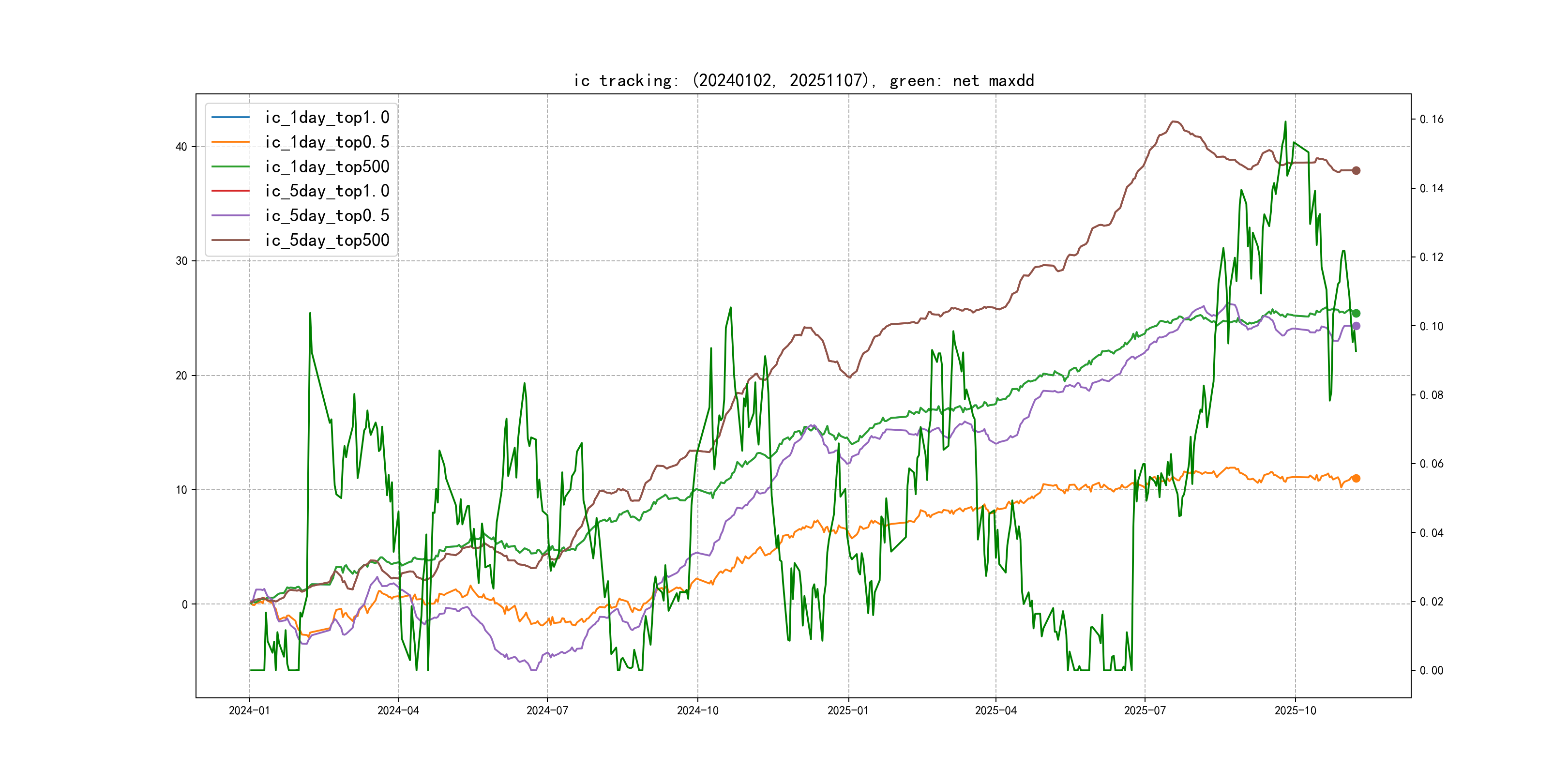This screenshot has width=1568, height=784.
Task: Click the right axis 0.10 tick label
Action: click(x=1431, y=326)
